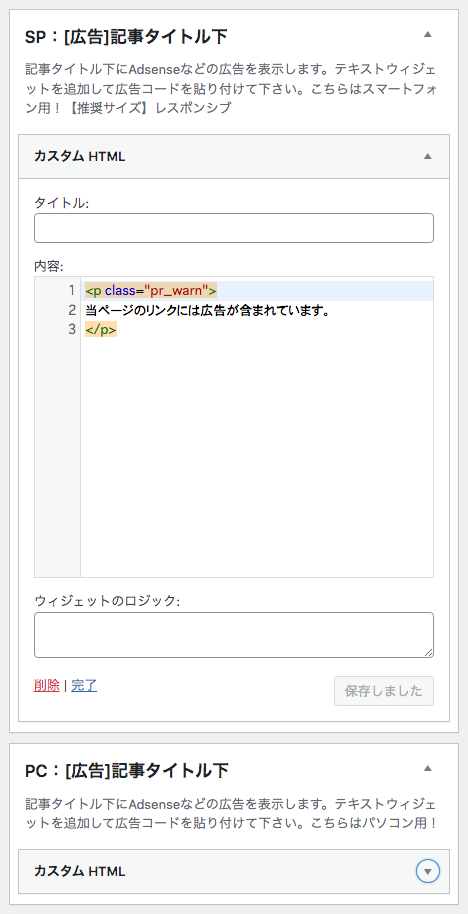
Task: Collapse the カスタム HTML widget in SP area
Action: pyautogui.click(x=428, y=156)
